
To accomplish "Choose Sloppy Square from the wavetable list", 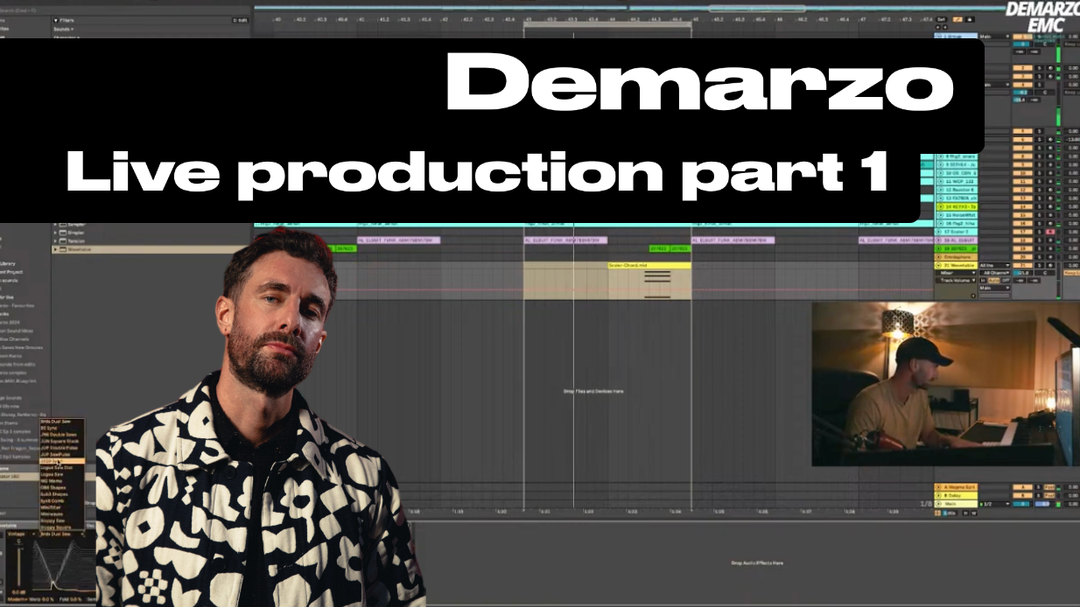I will click(x=57, y=525).
